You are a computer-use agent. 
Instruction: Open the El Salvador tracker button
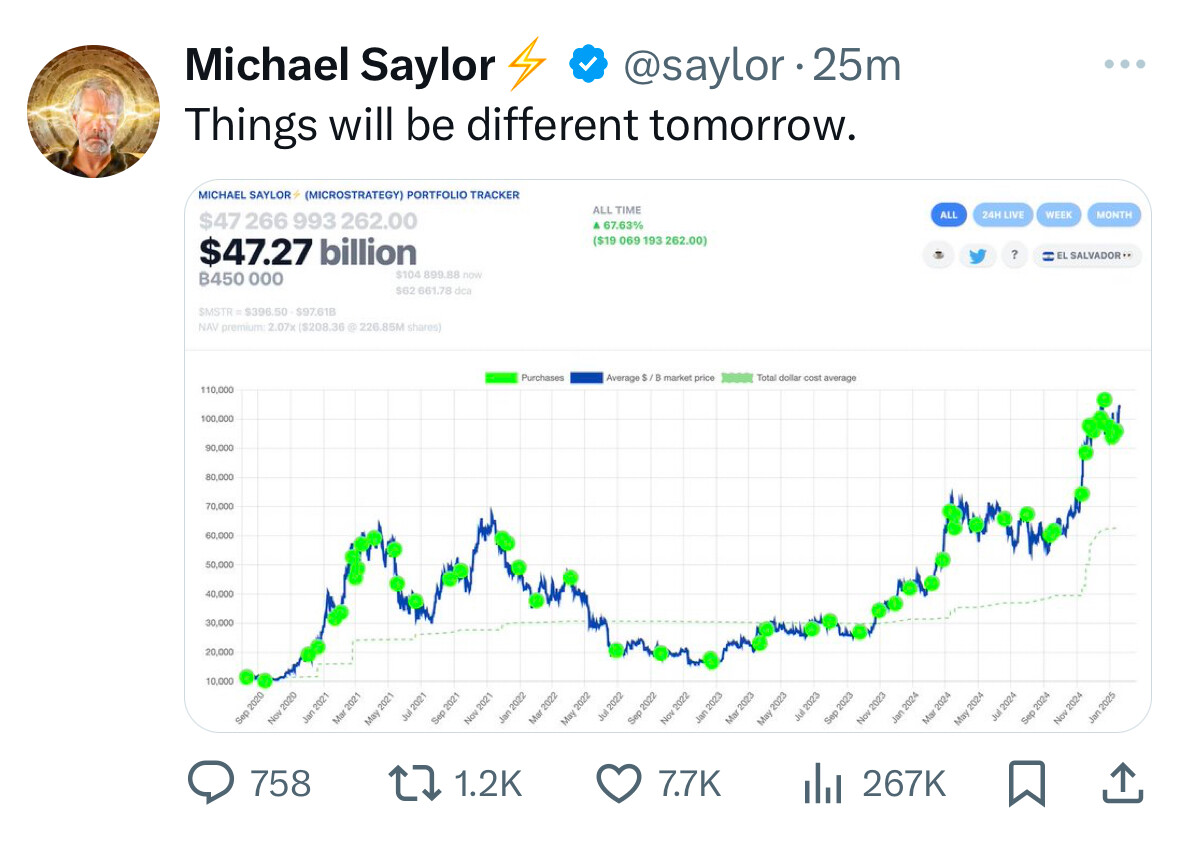pos(1086,256)
